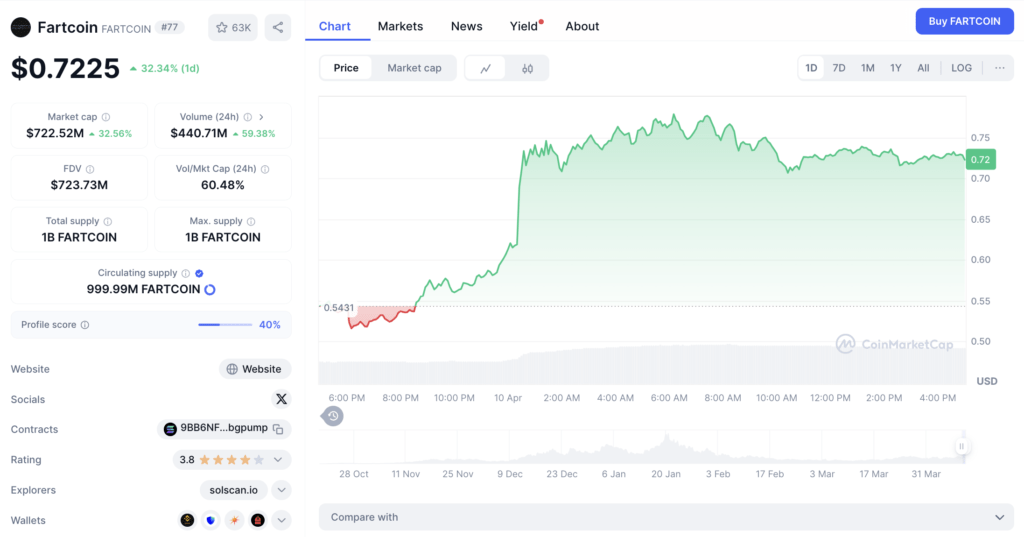Open the blue shield wallet icon
Screen dimensions: 1024x537
pyautogui.click(x=210, y=520)
